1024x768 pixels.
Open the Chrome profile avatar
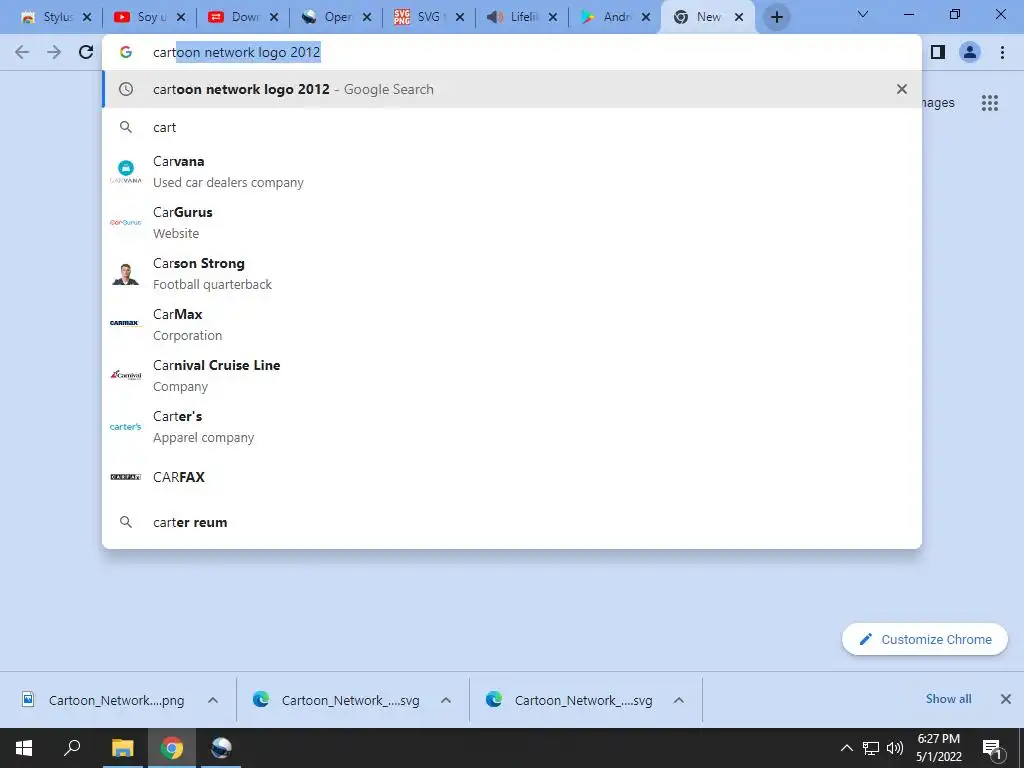pos(970,52)
